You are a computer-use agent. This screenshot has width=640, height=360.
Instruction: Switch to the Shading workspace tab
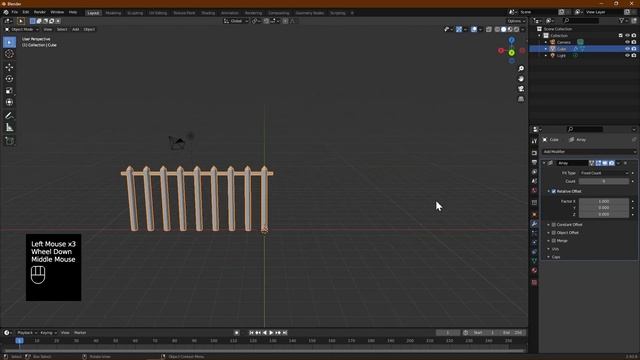point(208,13)
